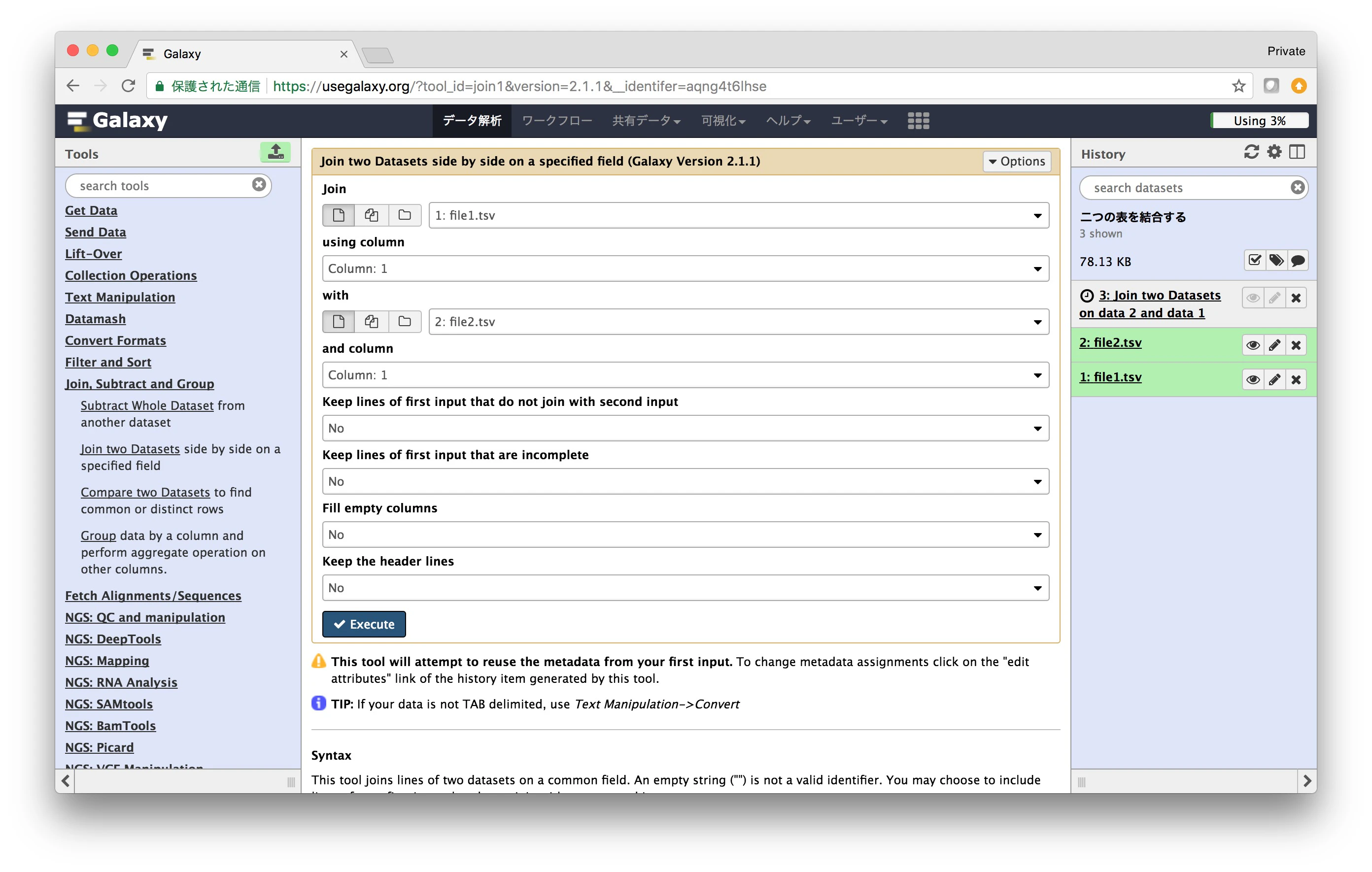The height and width of the screenshot is (872, 1372).
Task: Click the history operations checkbox icon
Action: pyautogui.click(x=1254, y=261)
